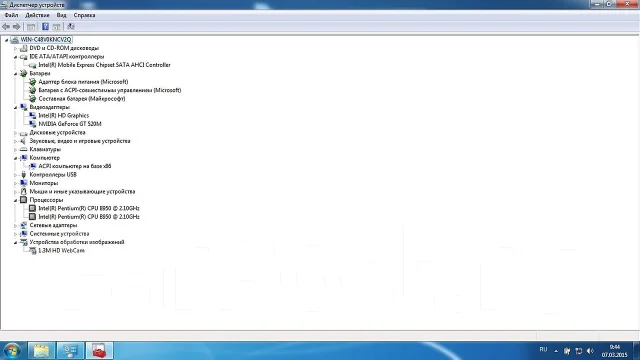
Task: Click the Action Center flag tray icon
Action: pyautogui.click(x=567, y=351)
